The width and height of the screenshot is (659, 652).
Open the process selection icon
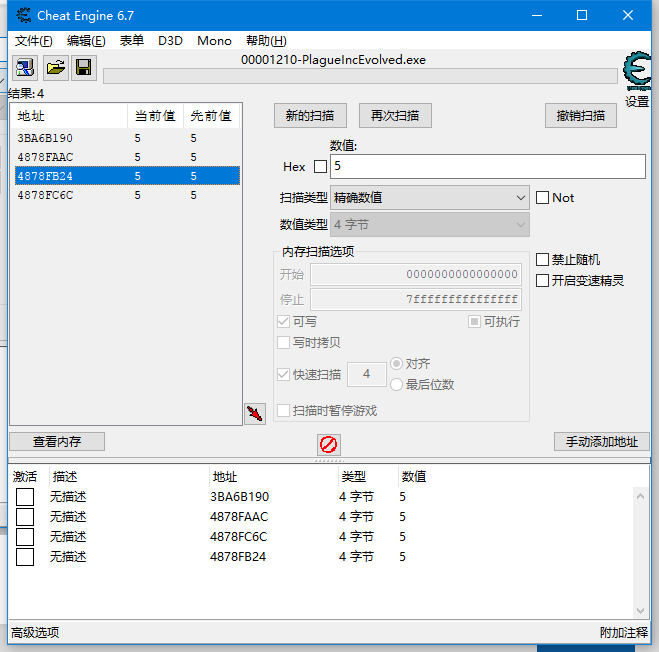[25, 68]
